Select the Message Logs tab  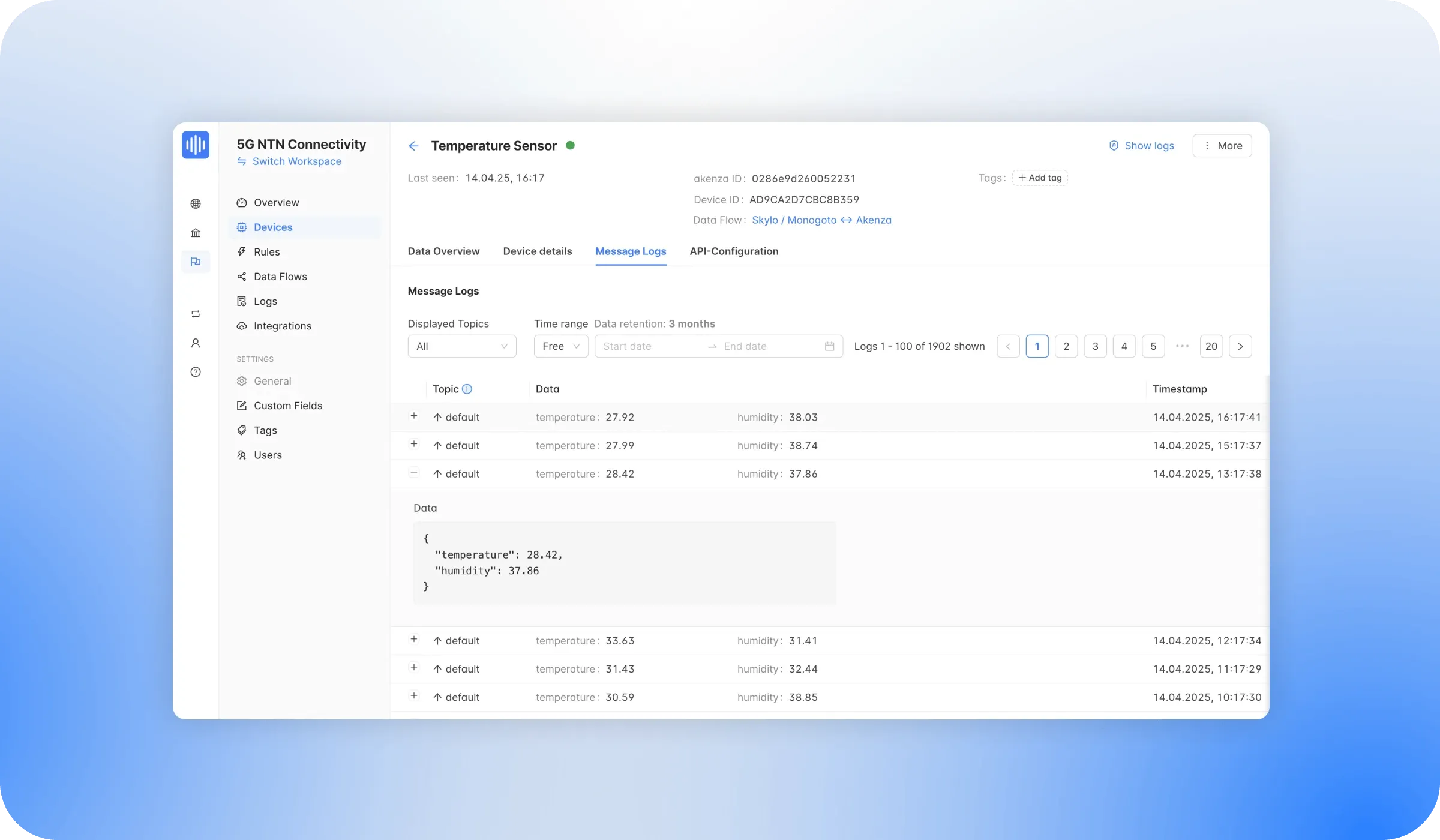tap(631, 251)
